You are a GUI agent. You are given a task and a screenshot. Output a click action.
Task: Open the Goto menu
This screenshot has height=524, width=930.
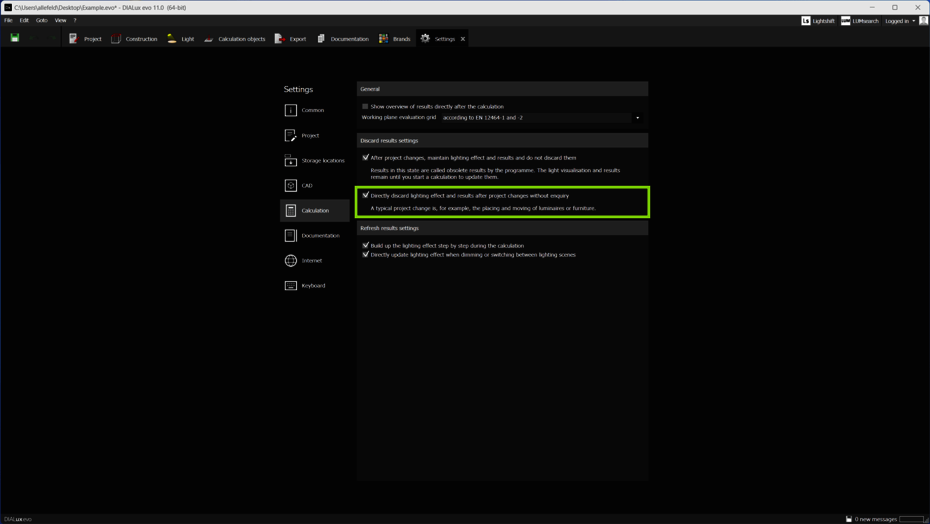pos(42,20)
